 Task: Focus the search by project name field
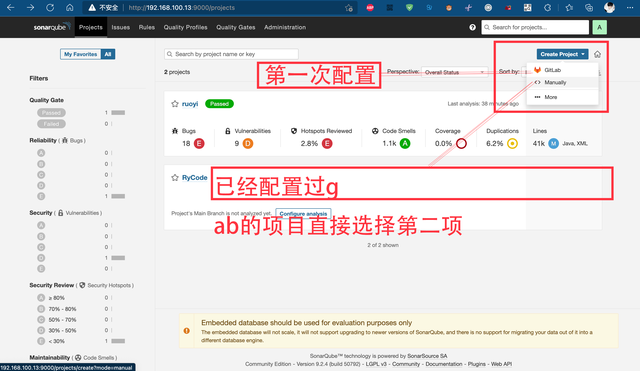pyautogui.click(x=231, y=54)
